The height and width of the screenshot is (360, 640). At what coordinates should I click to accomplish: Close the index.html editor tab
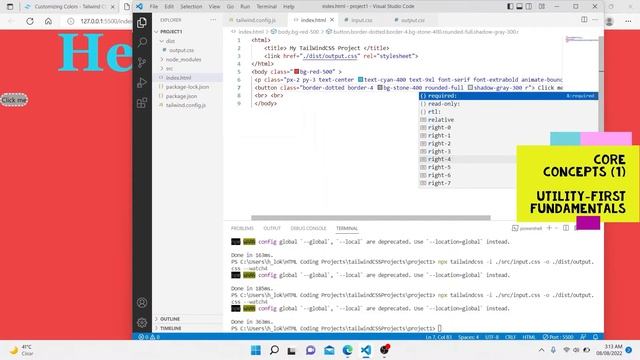(332, 20)
